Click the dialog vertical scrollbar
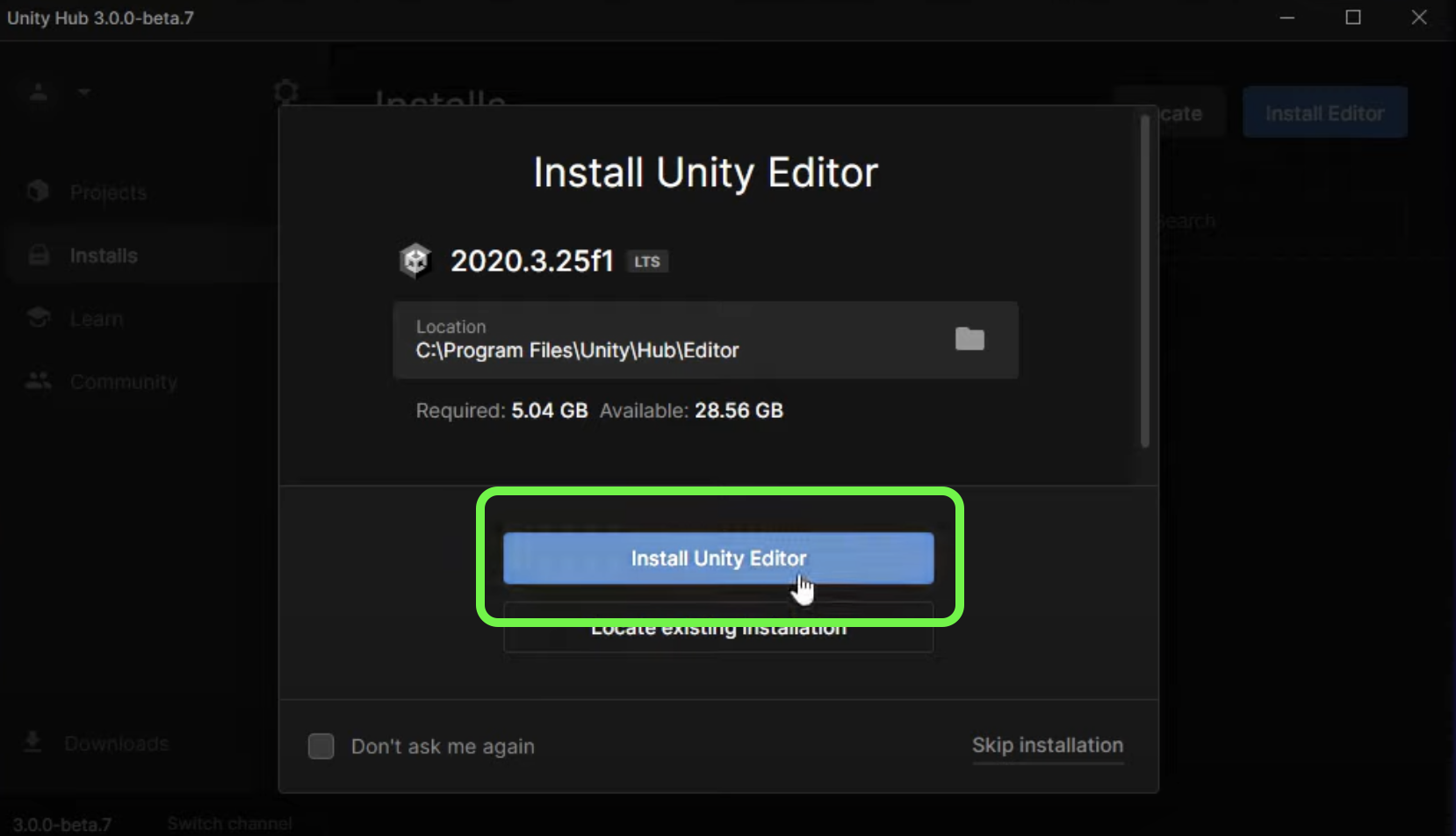Image resolution: width=1456 pixels, height=836 pixels. 1144,281
